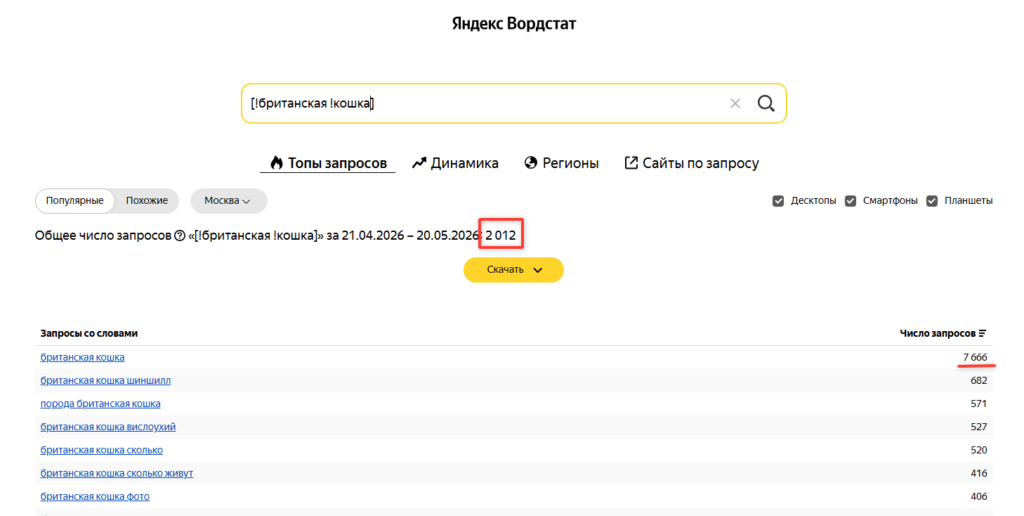The height and width of the screenshot is (516, 1024).
Task: Expand the Скачать download dropdown
Action: click(x=513, y=270)
